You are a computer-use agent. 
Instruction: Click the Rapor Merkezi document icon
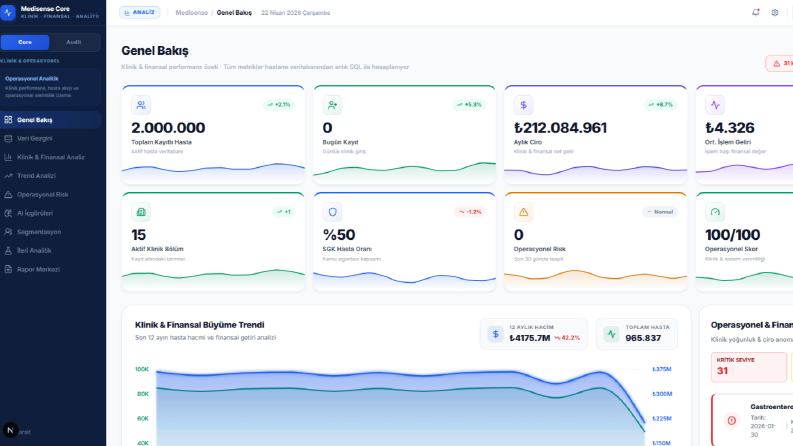tap(8, 270)
